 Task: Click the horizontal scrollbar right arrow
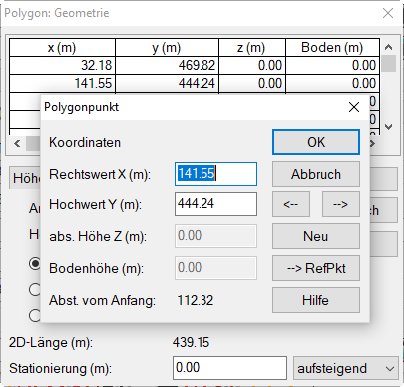(x=373, y=144)
